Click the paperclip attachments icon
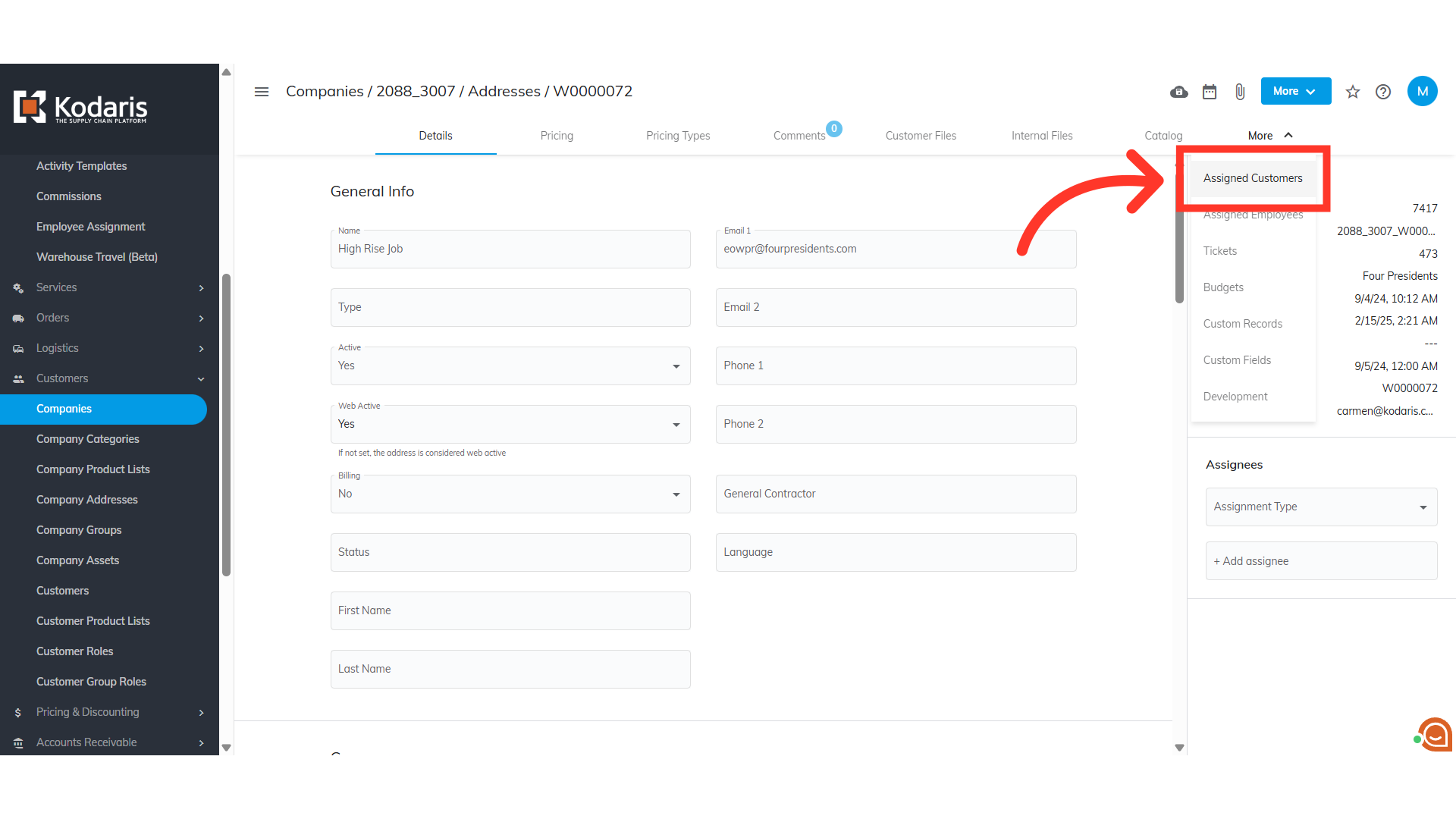This screenshot has height=819, width=1456. (x=1240, y=92)
